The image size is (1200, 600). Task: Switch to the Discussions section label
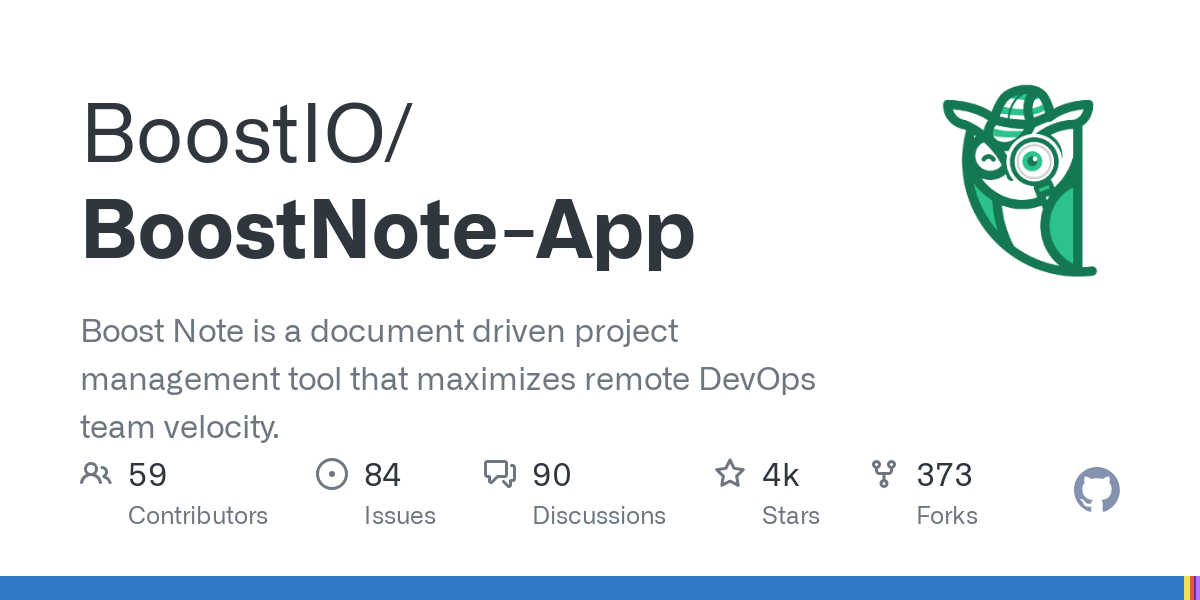tap(599, 516)
